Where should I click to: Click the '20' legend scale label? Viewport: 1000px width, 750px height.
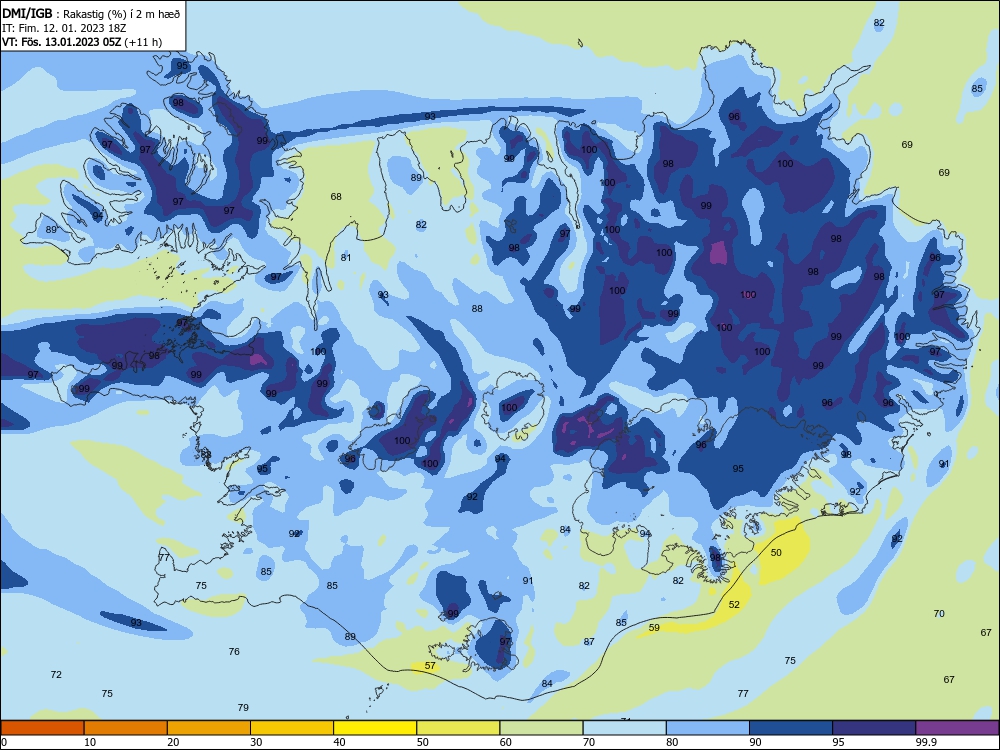tap(173, 742)
